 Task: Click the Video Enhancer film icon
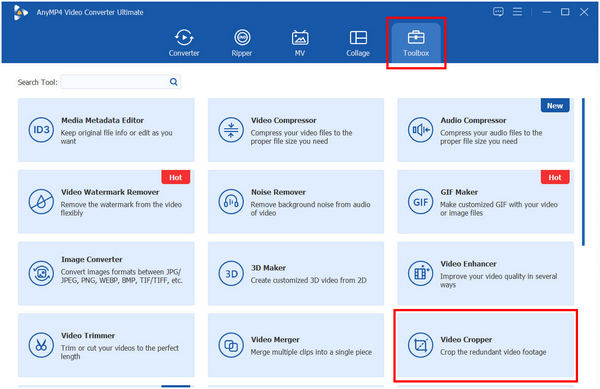(420, 273)
